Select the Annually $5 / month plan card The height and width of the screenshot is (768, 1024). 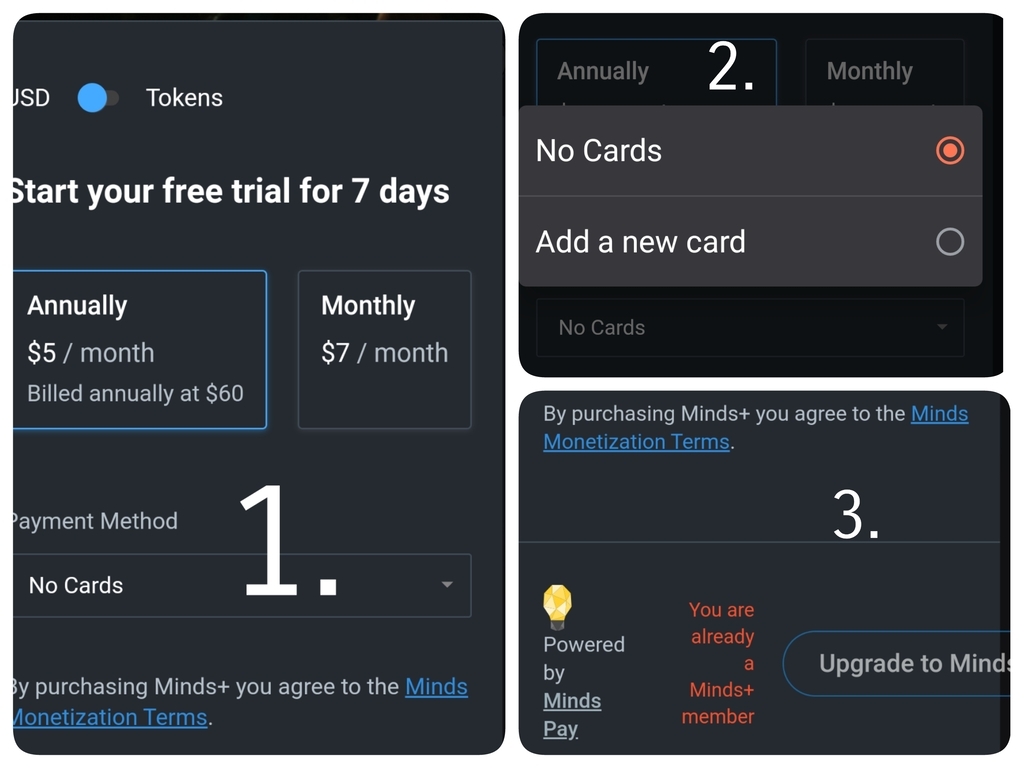tap(139, 349)
